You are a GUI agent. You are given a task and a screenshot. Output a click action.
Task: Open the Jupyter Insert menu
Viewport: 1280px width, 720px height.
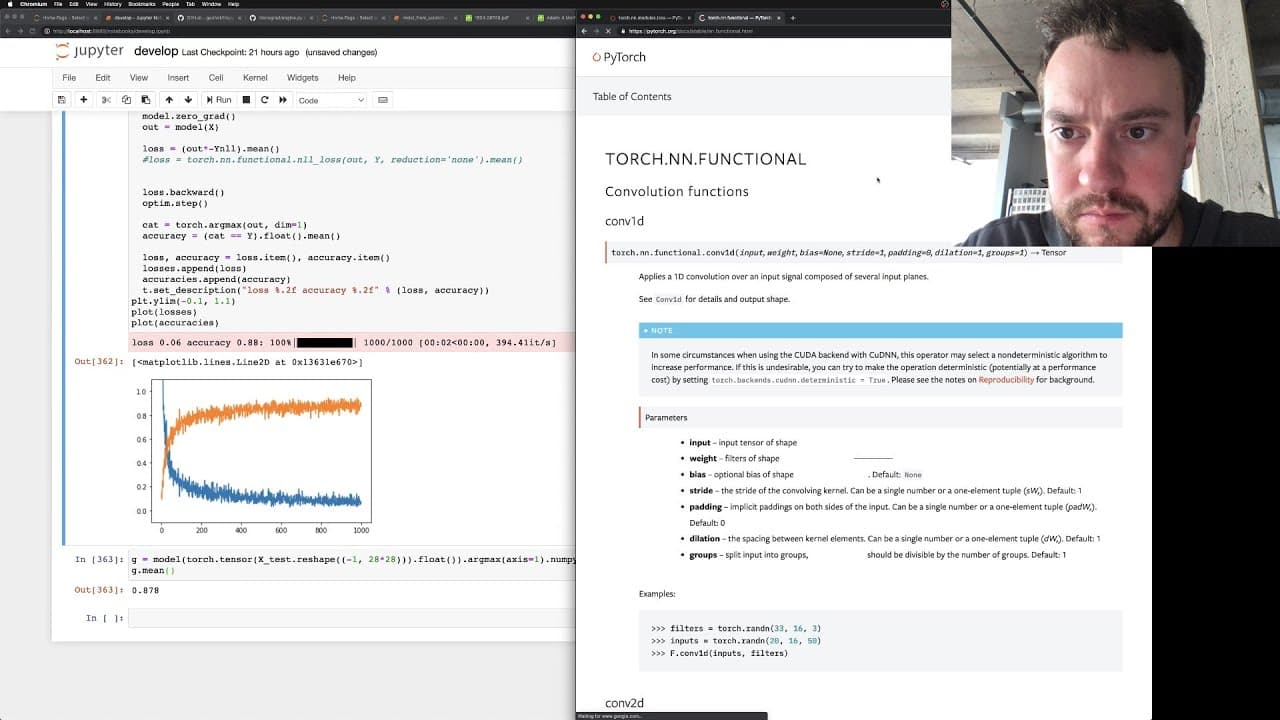(178, 78)
